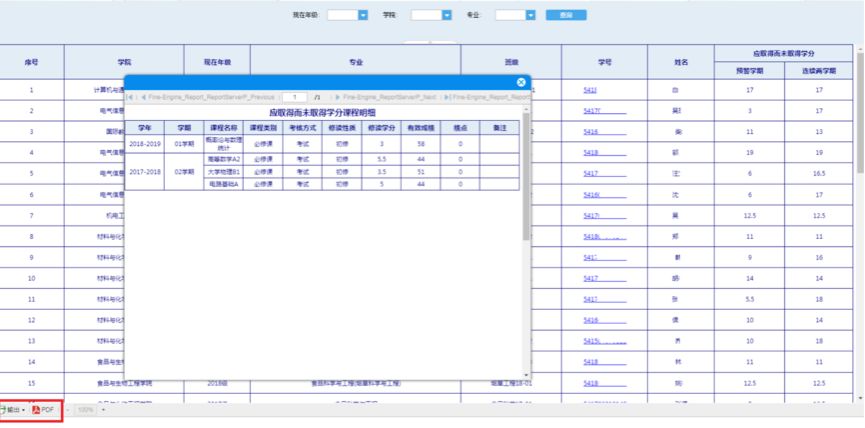Click the 应取得而未取得学分 header

click(x=783, y=54)
